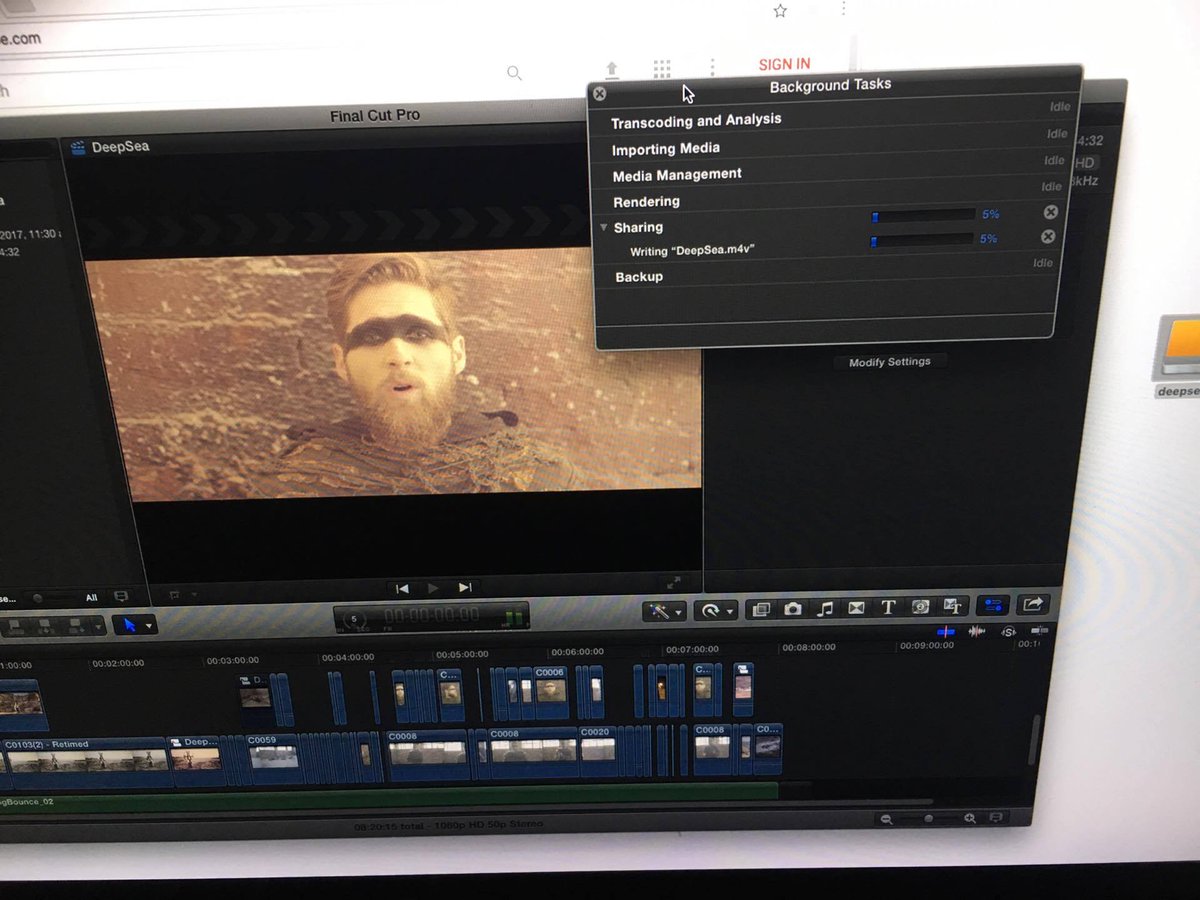1200x900 pixels.
Task: Toggle timeline snapping
Action: coord(1040,630)
